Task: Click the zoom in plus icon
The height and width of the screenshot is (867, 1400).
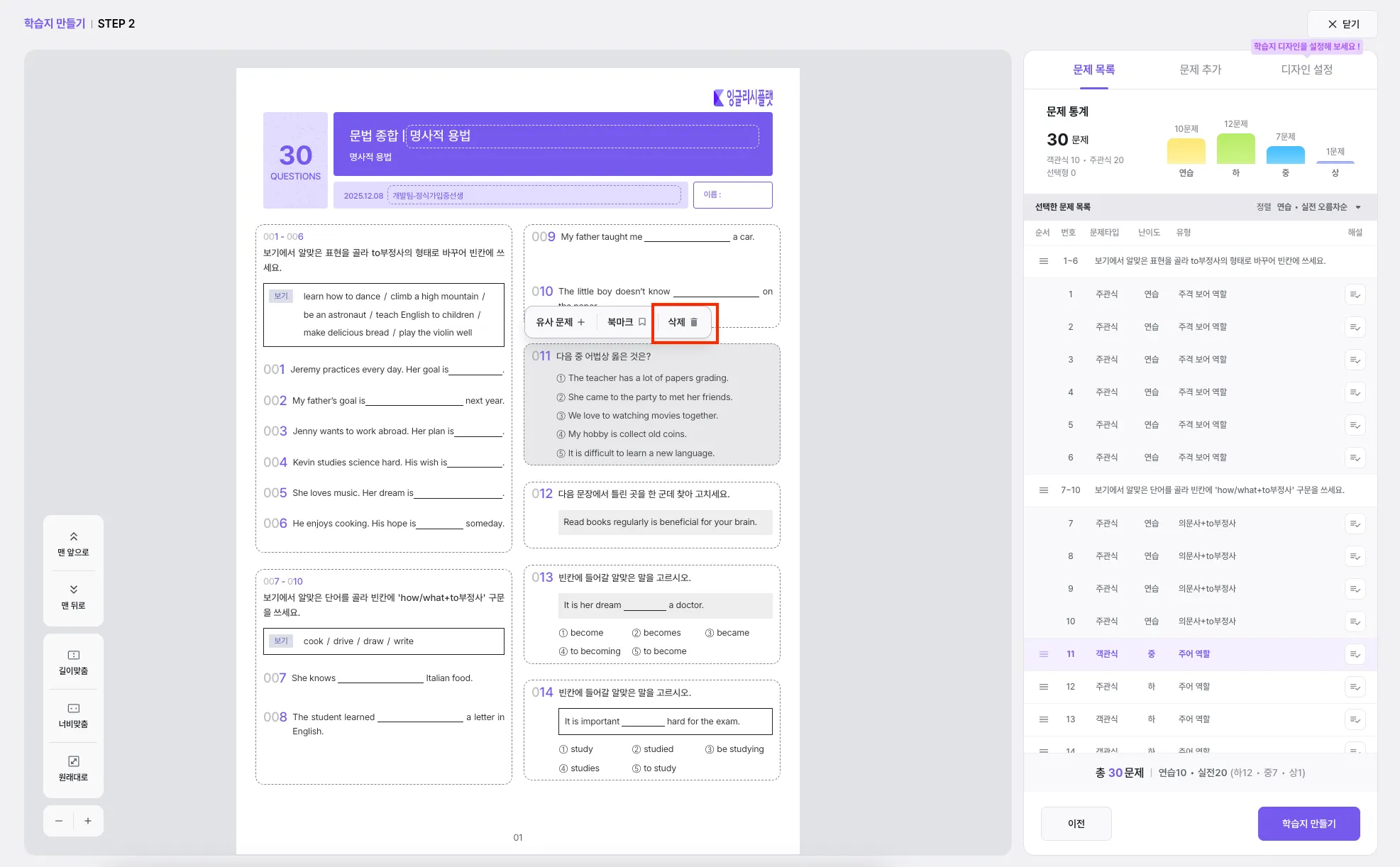Action: (88, 821)
